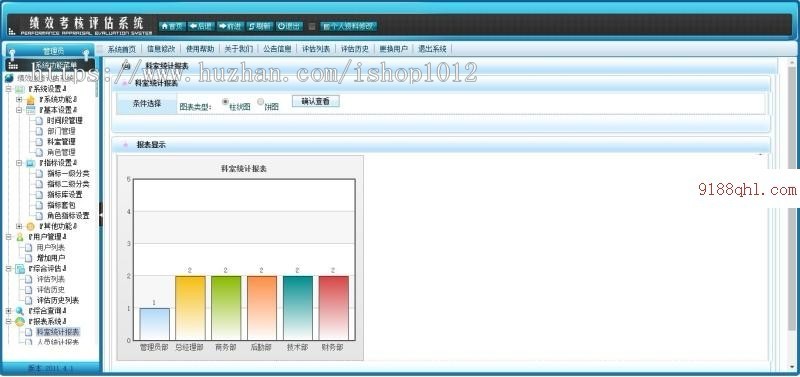Select the 饼图 chart type radio button

pyautogui.click(x=260, y=102)
